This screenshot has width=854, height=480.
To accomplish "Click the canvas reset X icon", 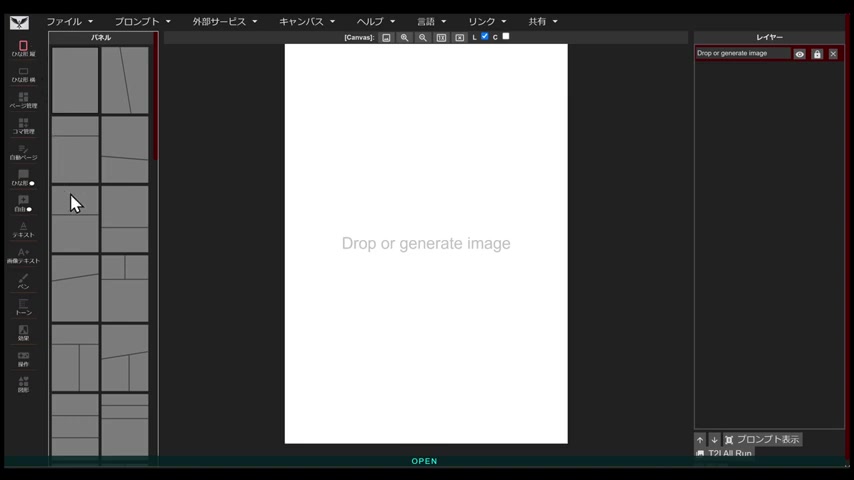I will [460, 38].
